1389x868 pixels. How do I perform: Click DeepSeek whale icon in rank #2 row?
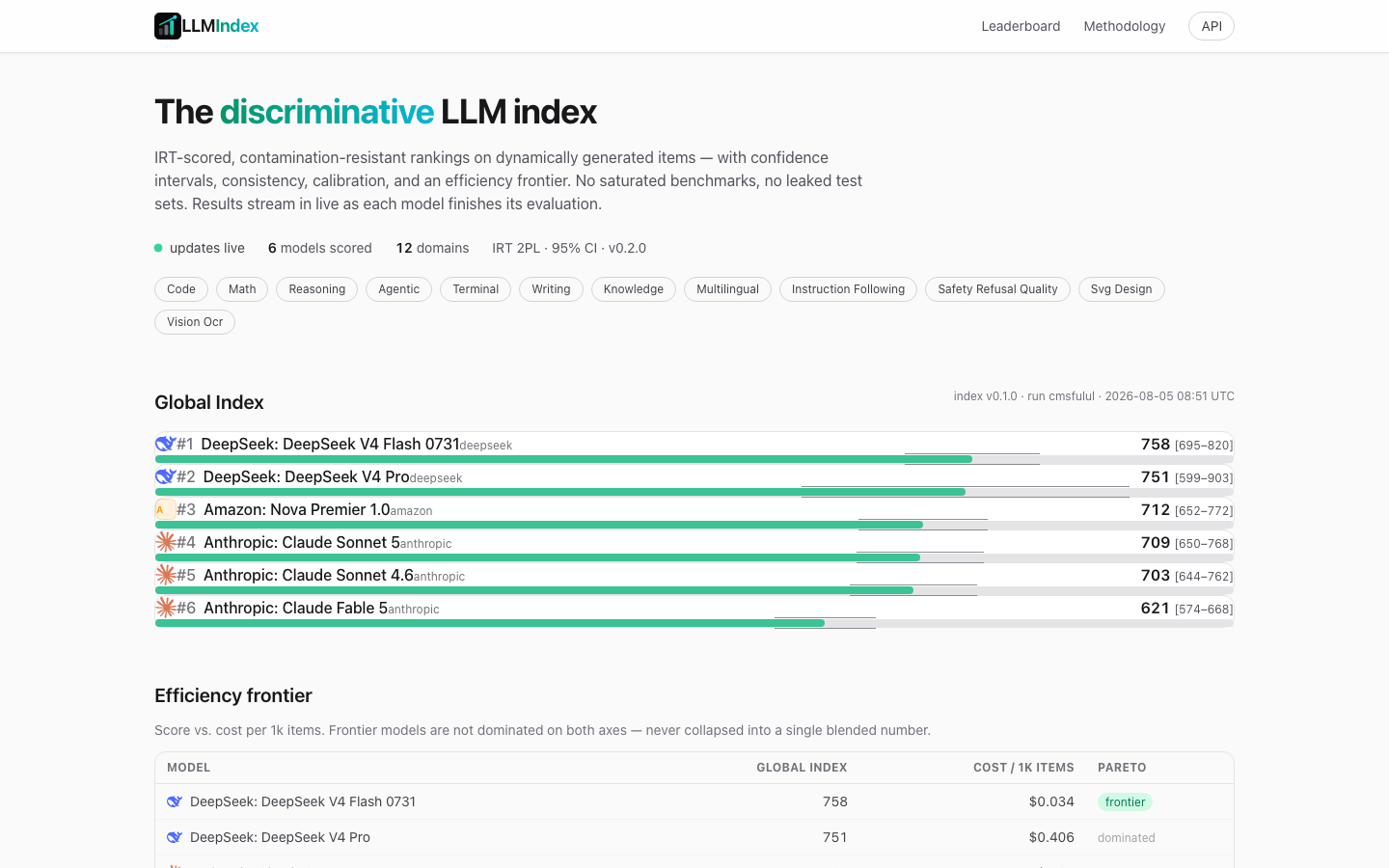(x=166, y=476)
